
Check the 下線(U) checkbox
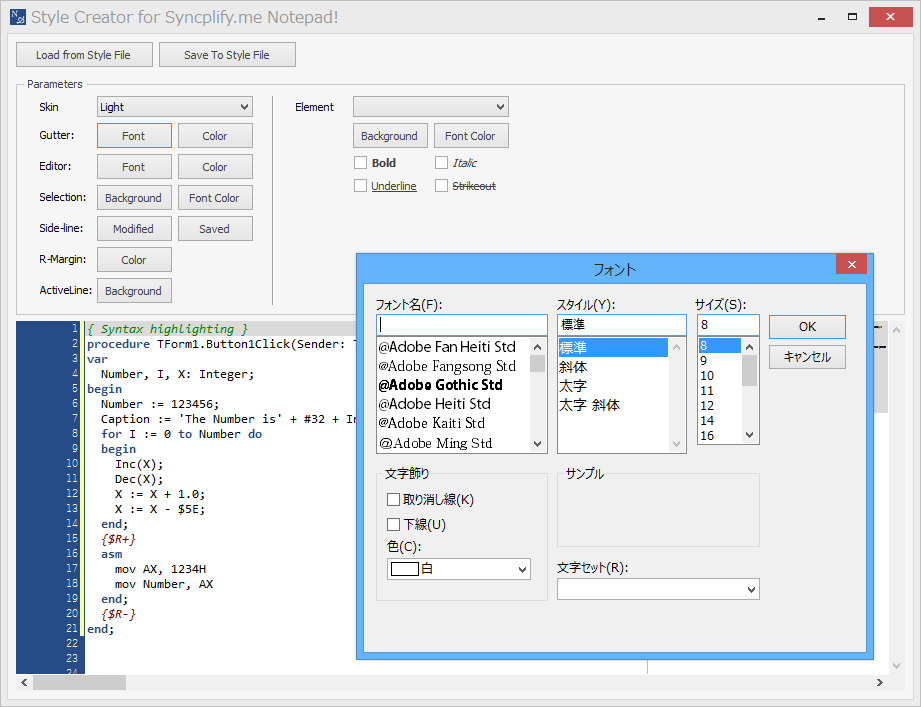click(394, 524)
